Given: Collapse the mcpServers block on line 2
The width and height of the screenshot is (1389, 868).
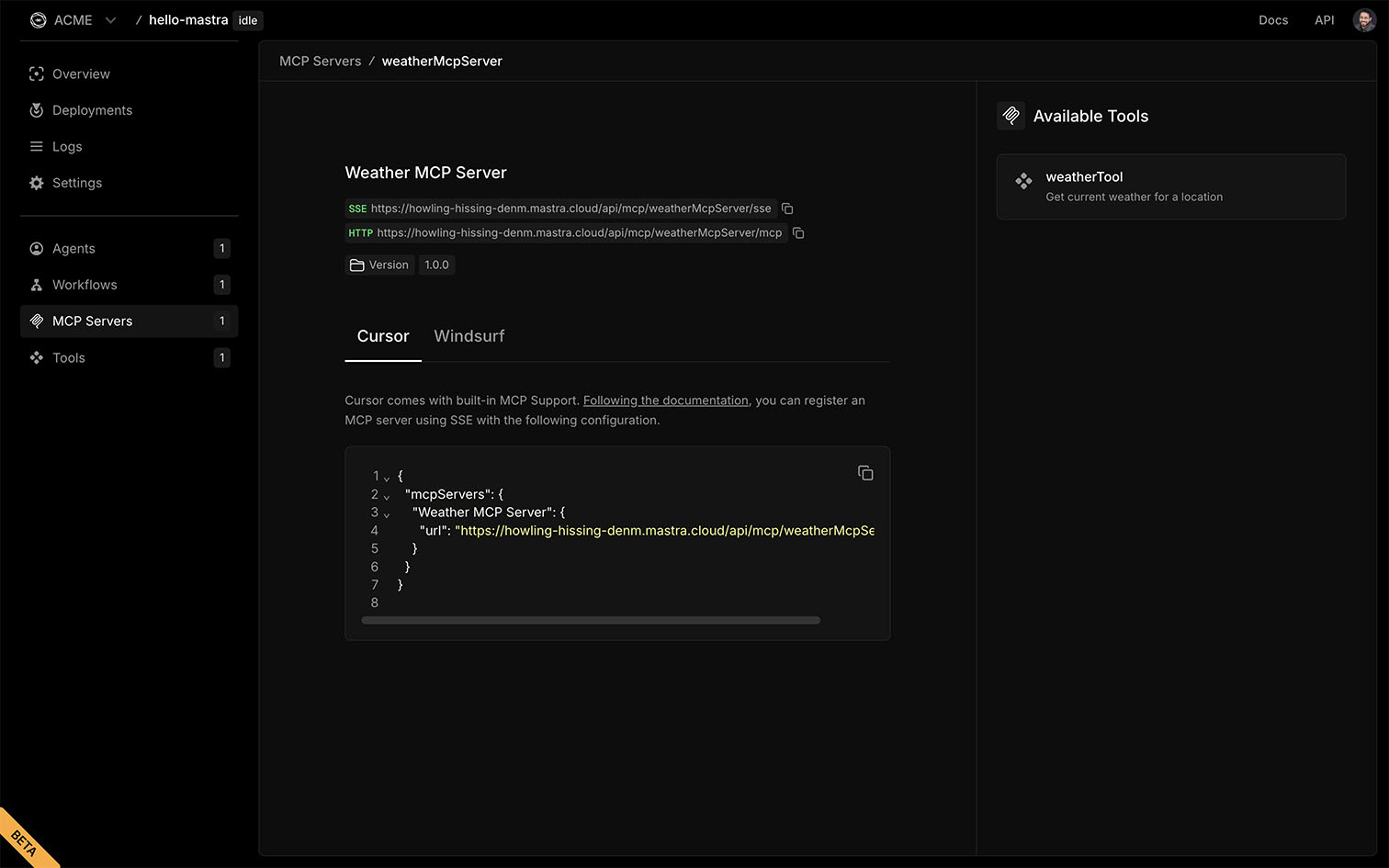Looking at the screenshot, I should pyautogui.click(x=387, y=496).
